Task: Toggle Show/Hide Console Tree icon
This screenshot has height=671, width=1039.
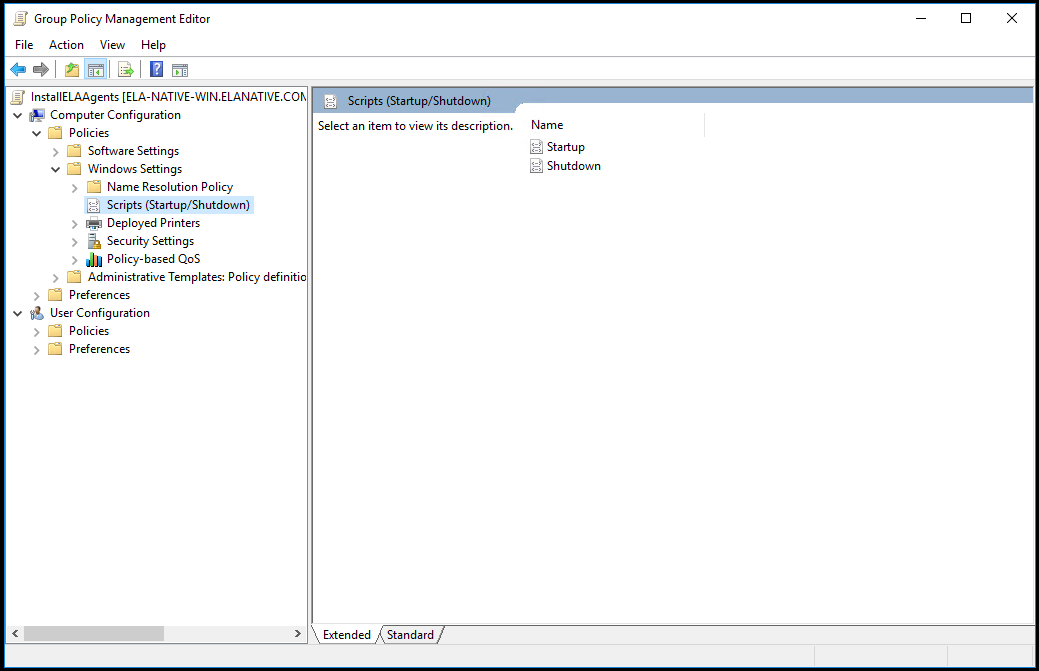Action: (96, 70)
